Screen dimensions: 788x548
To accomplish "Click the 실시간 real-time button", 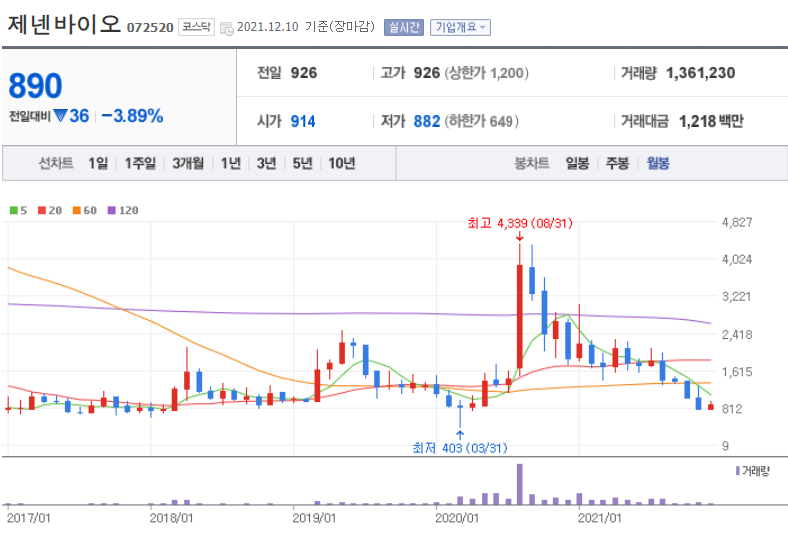I will coord(404,27).
